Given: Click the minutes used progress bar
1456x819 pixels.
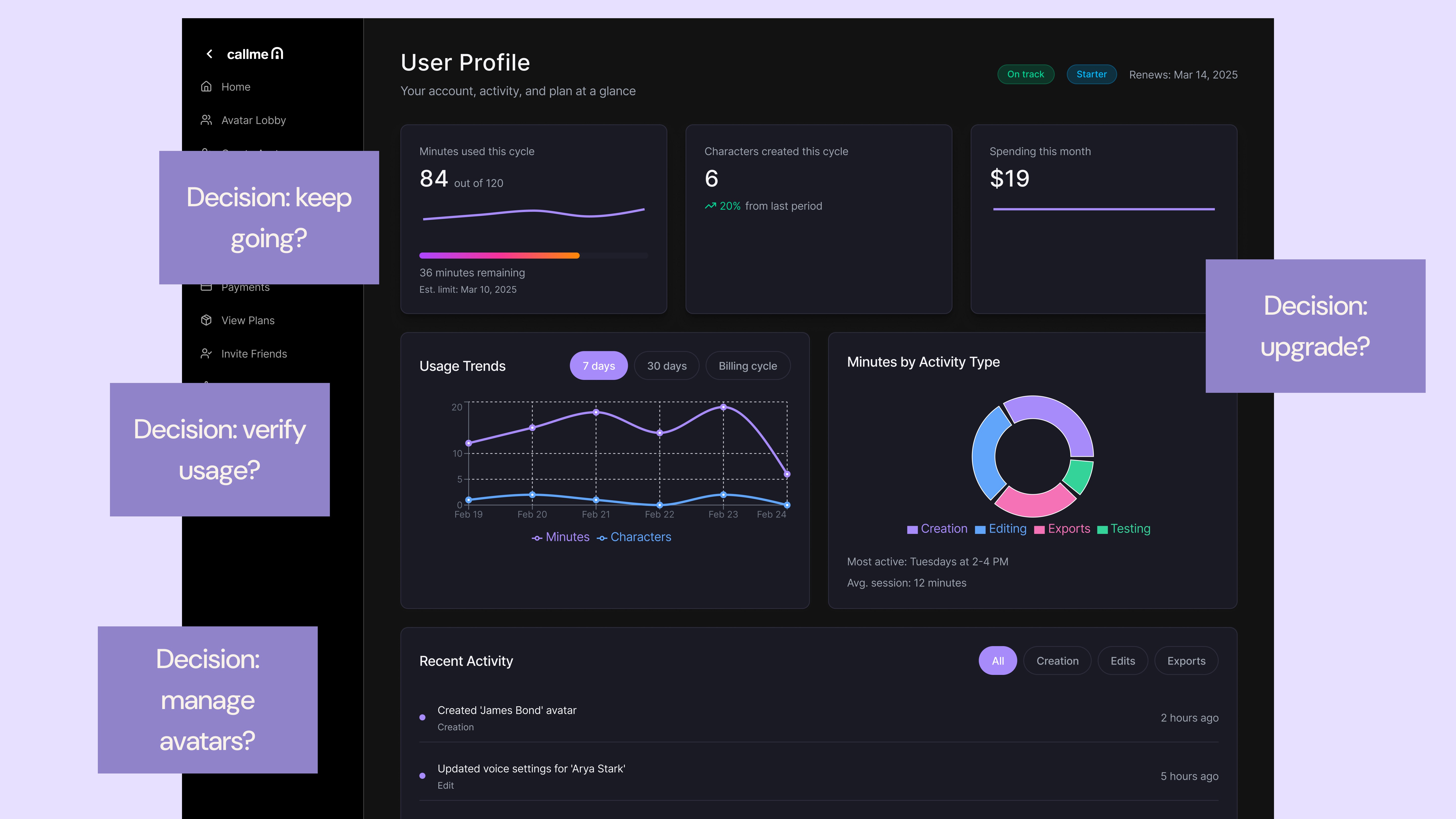Looking at the screenshot, I should click(x=533, y=256).
